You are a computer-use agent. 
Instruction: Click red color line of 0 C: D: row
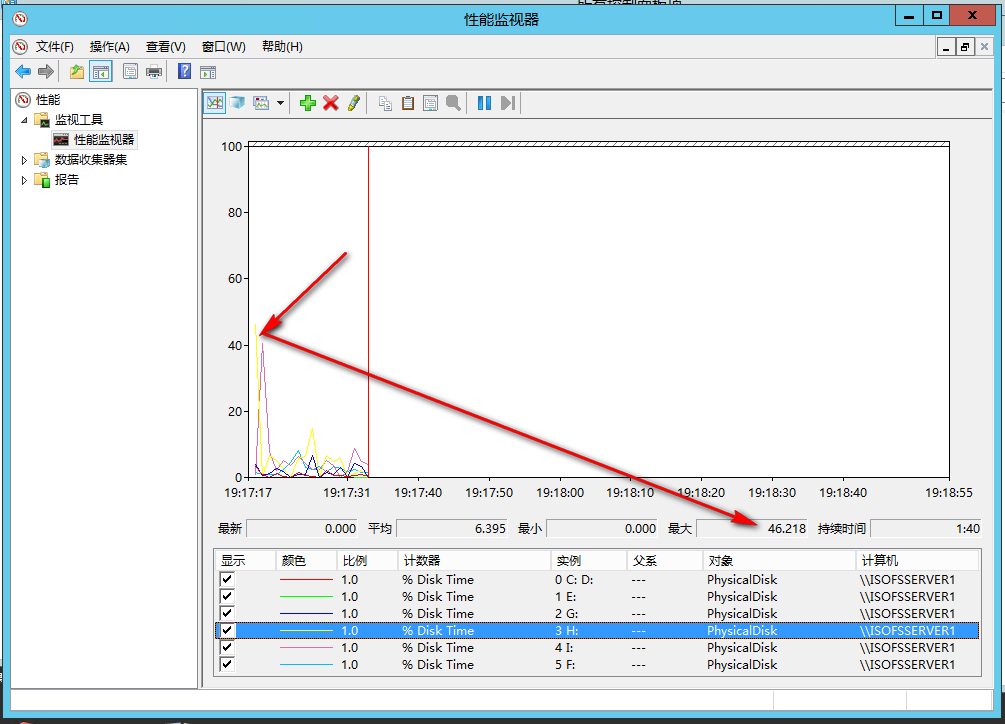coord(306,580)
